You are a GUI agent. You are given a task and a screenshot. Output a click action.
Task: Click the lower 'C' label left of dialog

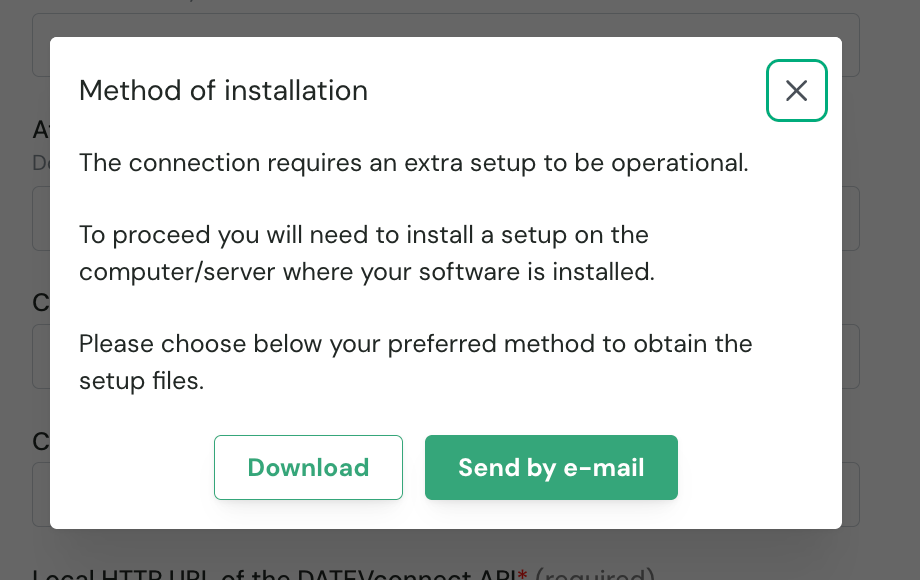tap(40, 441)
